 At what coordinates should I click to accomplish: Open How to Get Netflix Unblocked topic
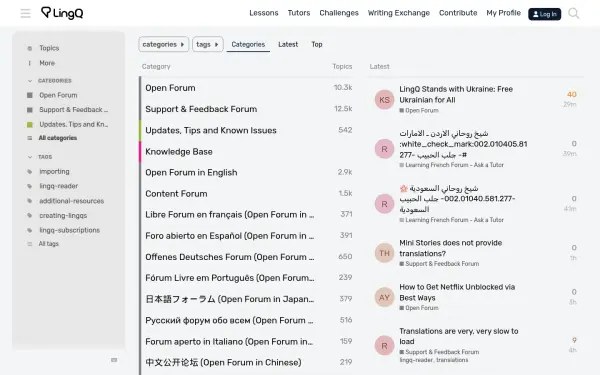tap(457, 292)
